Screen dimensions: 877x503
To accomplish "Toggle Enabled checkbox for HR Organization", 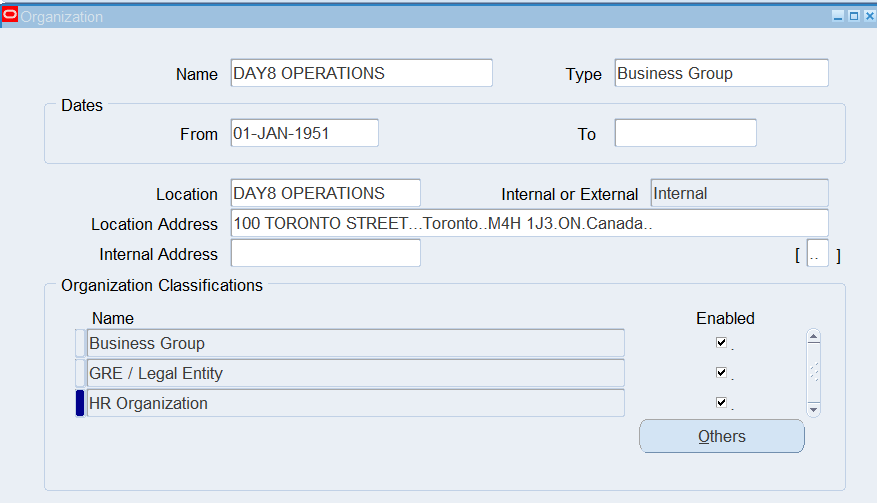I will click(x=721, y=402).
